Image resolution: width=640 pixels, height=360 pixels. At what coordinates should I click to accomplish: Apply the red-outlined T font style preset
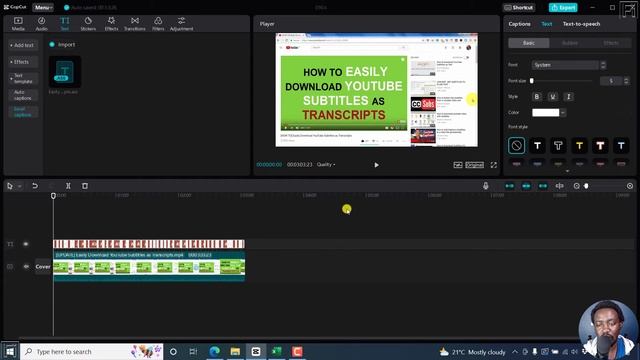point(600,145)
